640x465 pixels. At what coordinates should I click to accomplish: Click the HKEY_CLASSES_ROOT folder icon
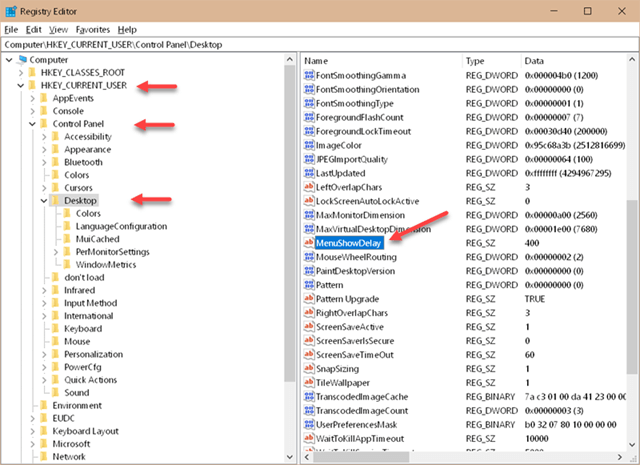(x=32, y=73)
